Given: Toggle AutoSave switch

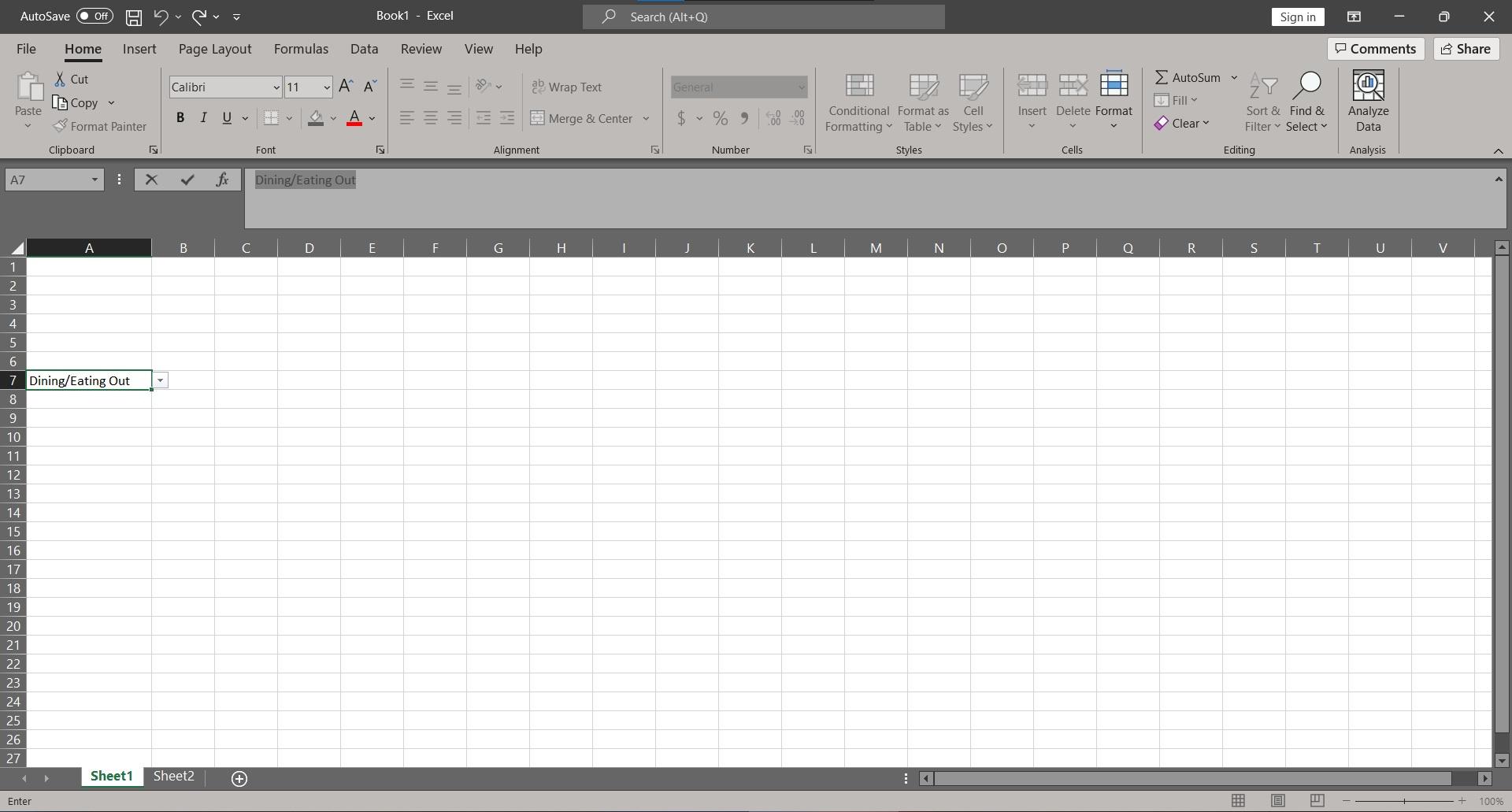Looking at the screenshot, I should (x=94, y=17).
